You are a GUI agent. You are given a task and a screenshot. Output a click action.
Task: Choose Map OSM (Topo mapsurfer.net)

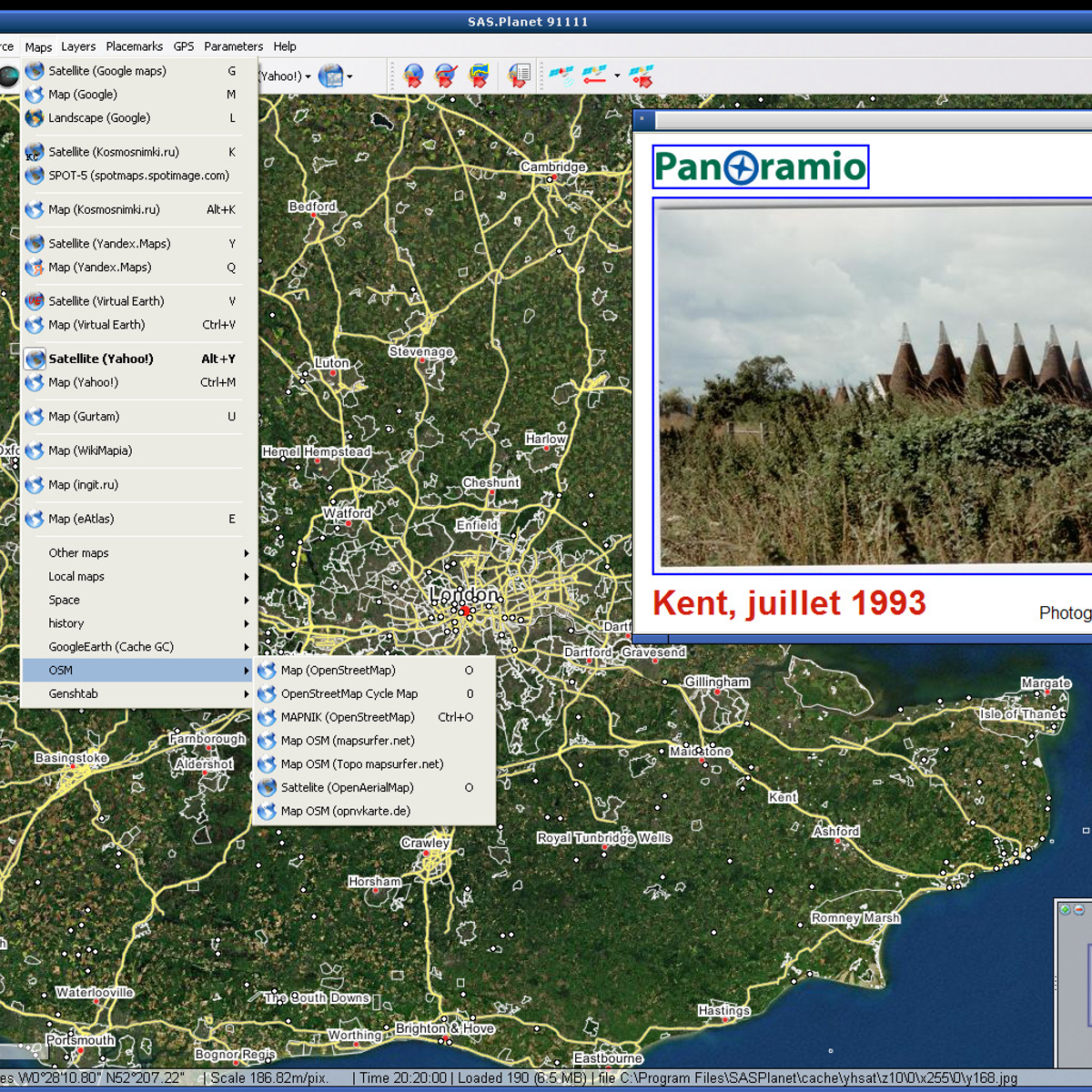(374, 764)
